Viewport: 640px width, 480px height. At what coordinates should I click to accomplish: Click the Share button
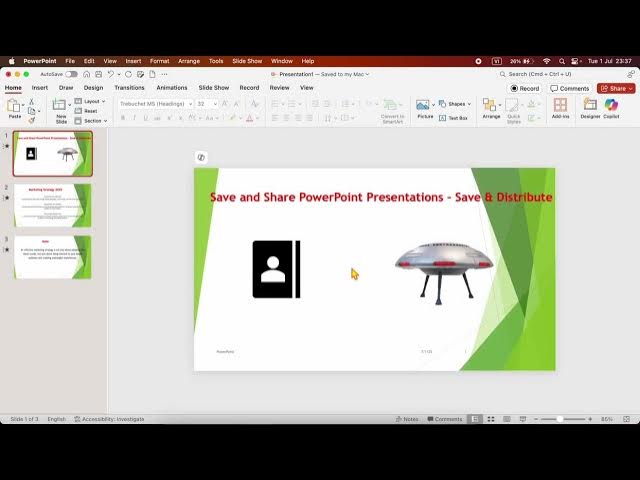(616, 88)
